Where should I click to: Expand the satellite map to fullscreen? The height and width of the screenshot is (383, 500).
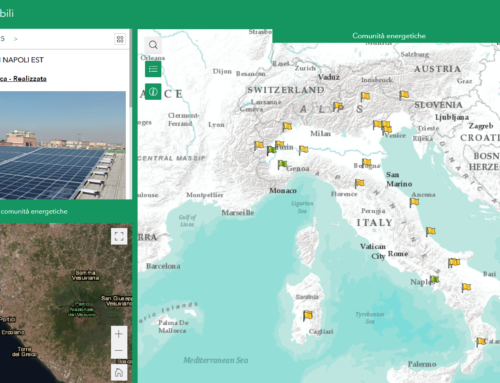coord(119,236)
